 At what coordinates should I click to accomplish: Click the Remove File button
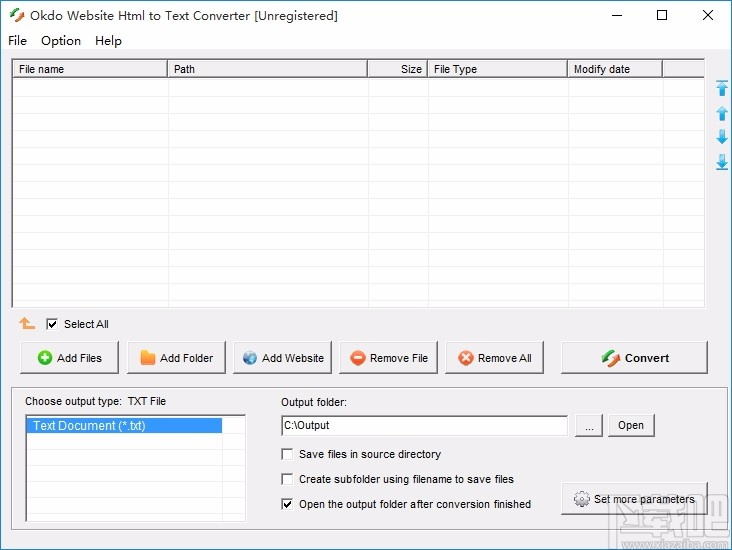388,358
